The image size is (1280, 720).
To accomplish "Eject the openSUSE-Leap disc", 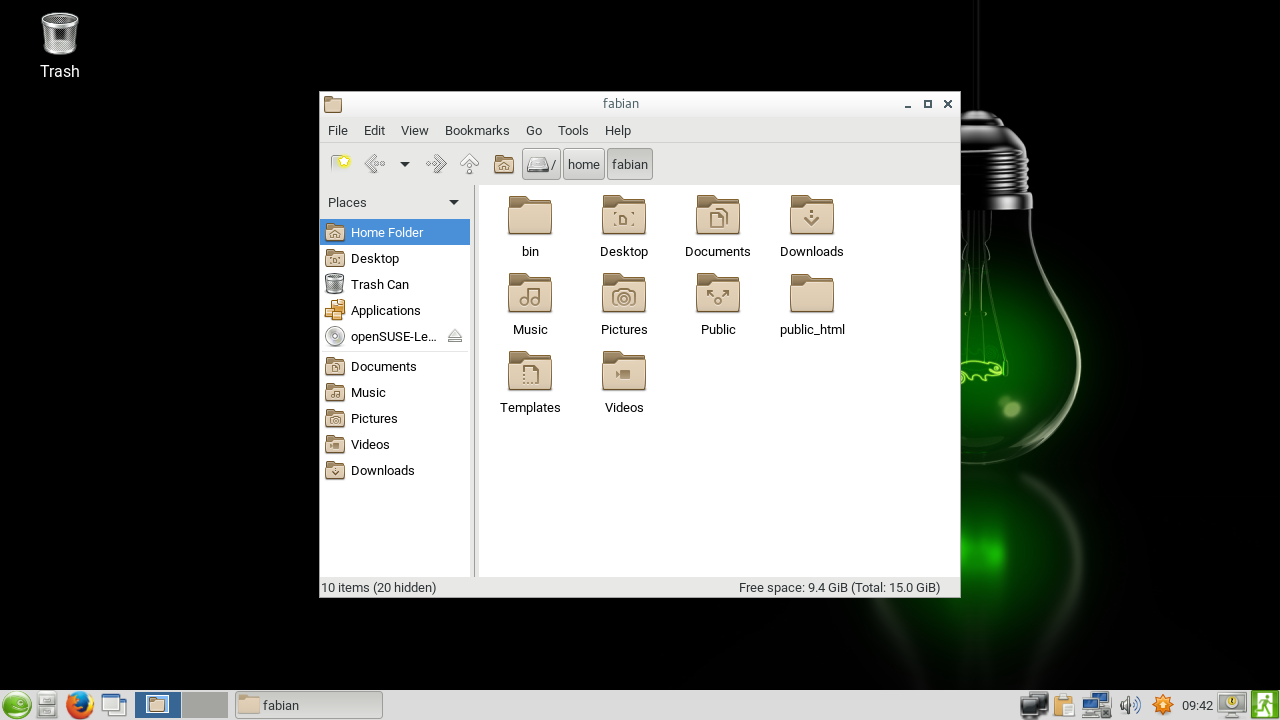I will 455,336.
